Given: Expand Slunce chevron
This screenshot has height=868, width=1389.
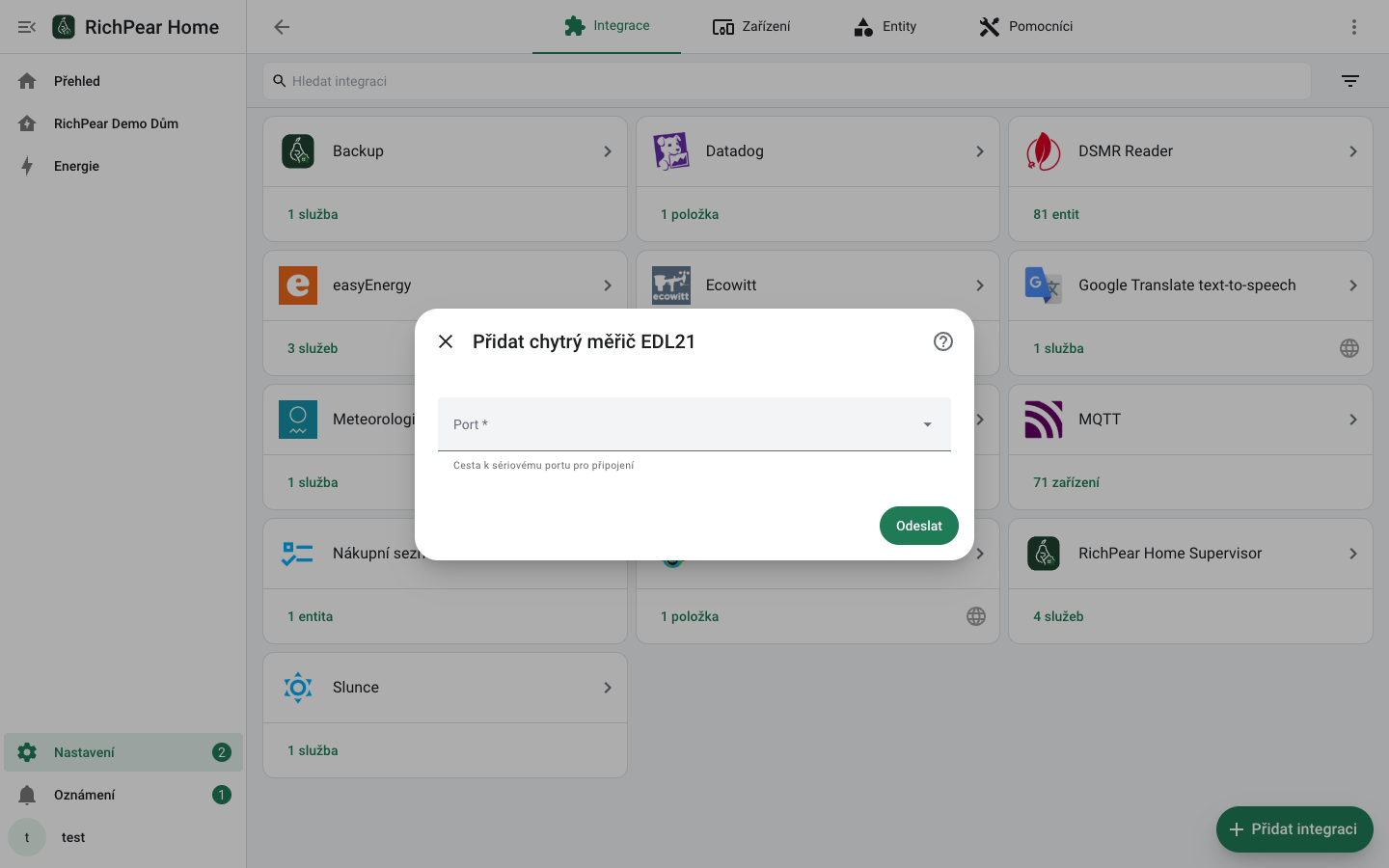Looking at the screenshot, I should click(608, 688).
